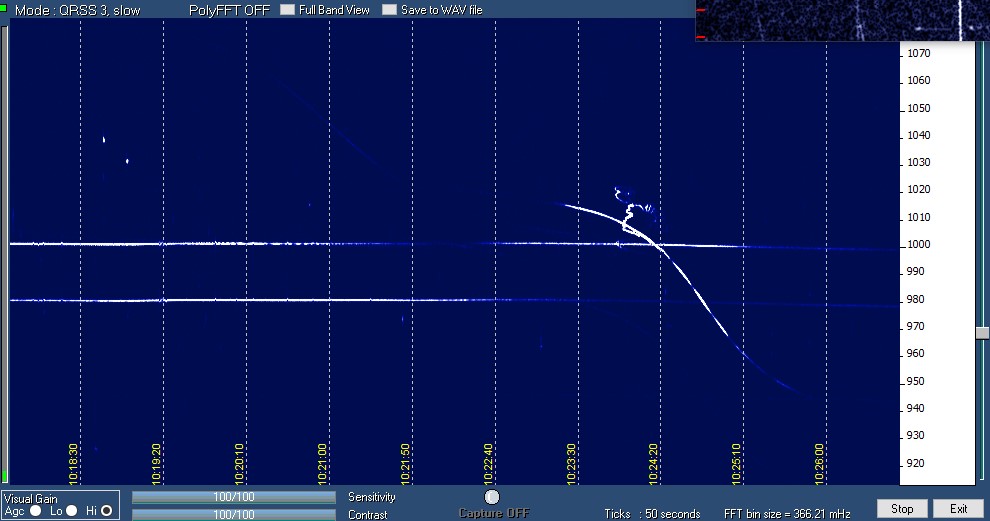
Task: Click the Ticks : 50 seconds status text
Action: (652, 514)
